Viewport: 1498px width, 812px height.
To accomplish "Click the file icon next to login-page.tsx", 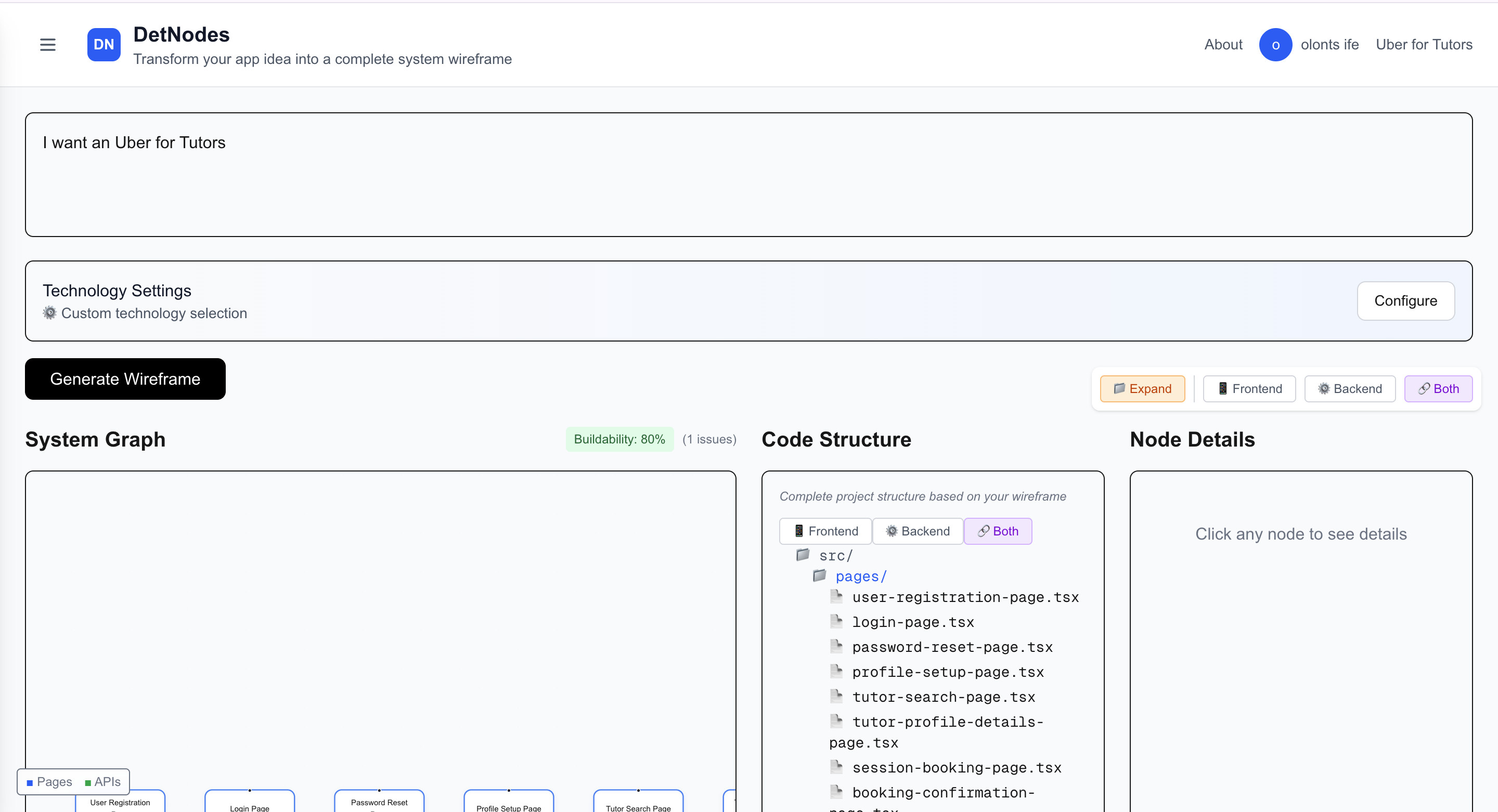I will coord(837,621).
